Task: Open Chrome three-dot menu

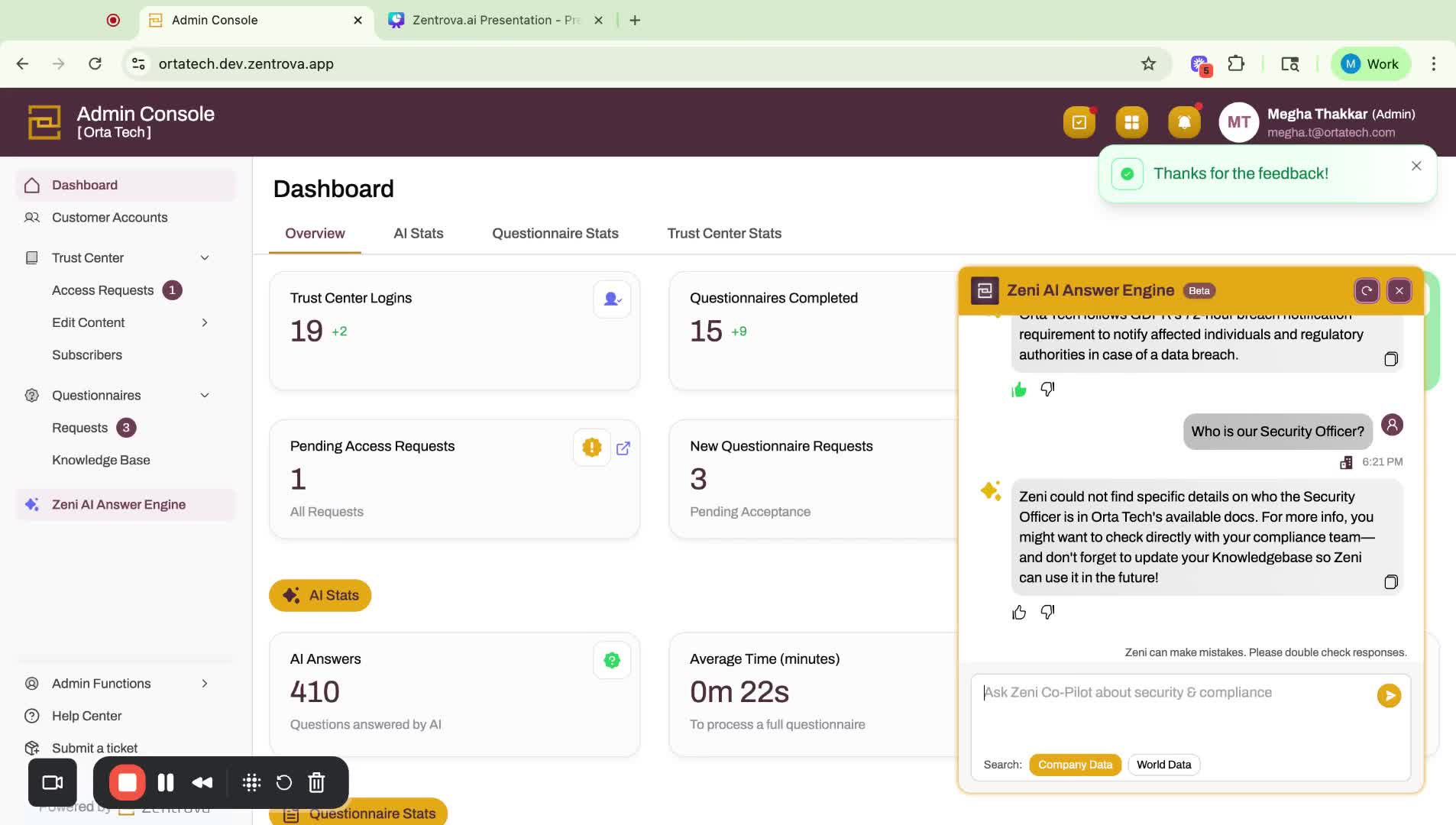Action: pyautogui.click(x=1434, y=64)
